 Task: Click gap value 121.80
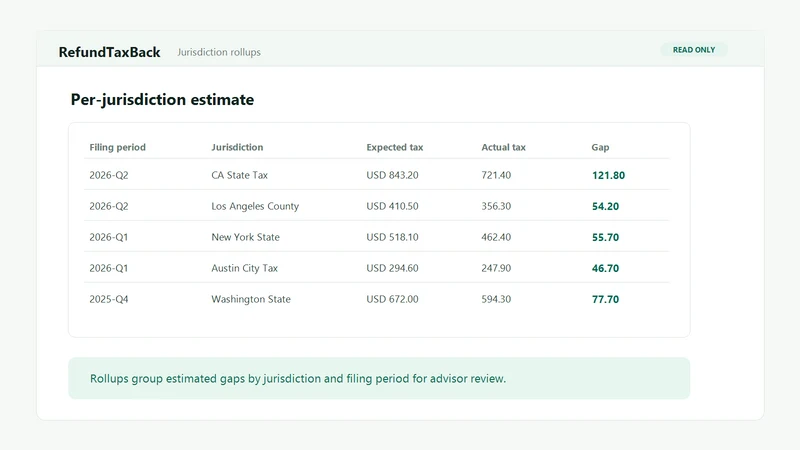[608, 176]
